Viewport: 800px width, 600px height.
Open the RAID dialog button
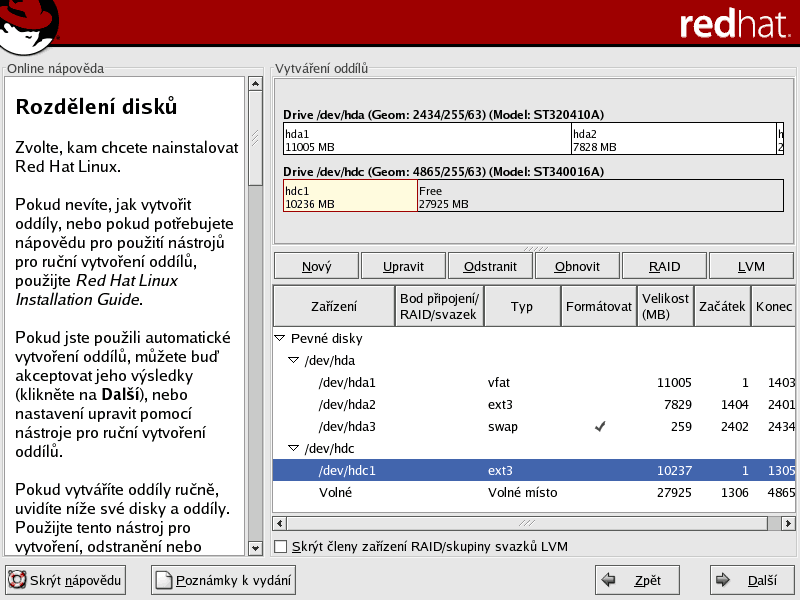pyautogui.click(x=664, y=266)
